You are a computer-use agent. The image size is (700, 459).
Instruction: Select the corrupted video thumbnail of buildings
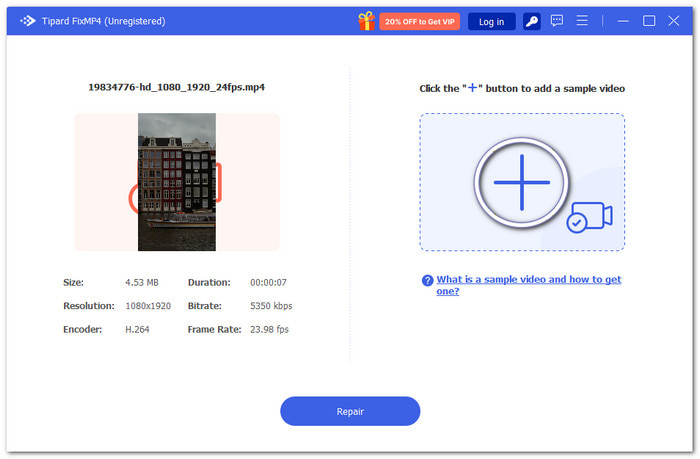click(177, 182)
